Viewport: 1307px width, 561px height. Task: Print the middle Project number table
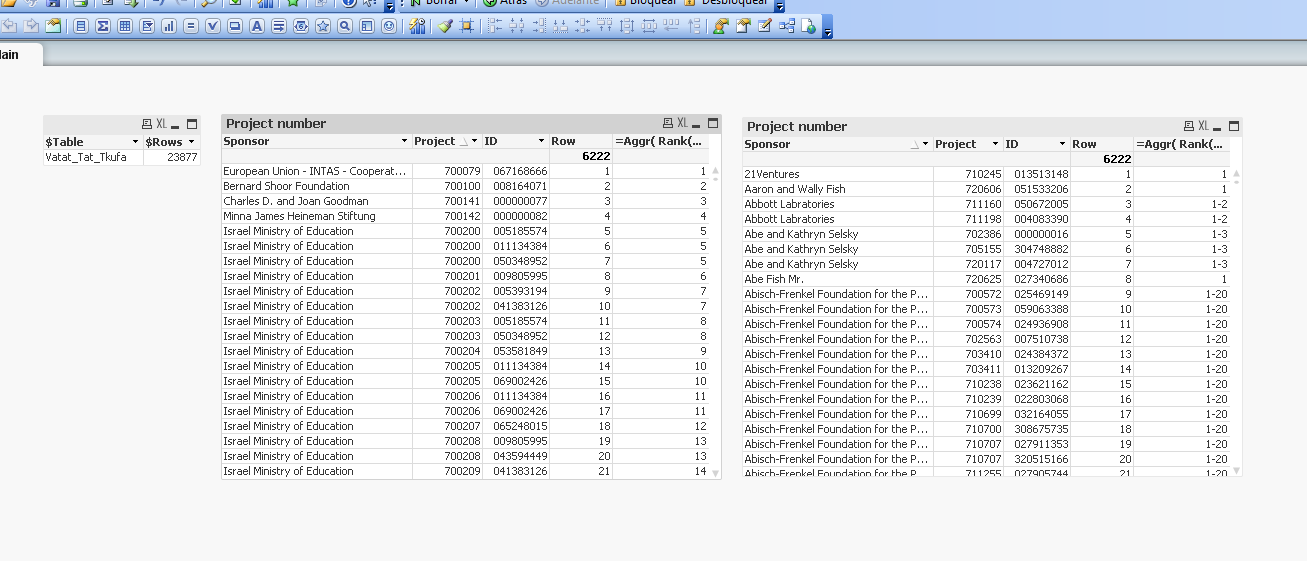(x=668, y=123)
